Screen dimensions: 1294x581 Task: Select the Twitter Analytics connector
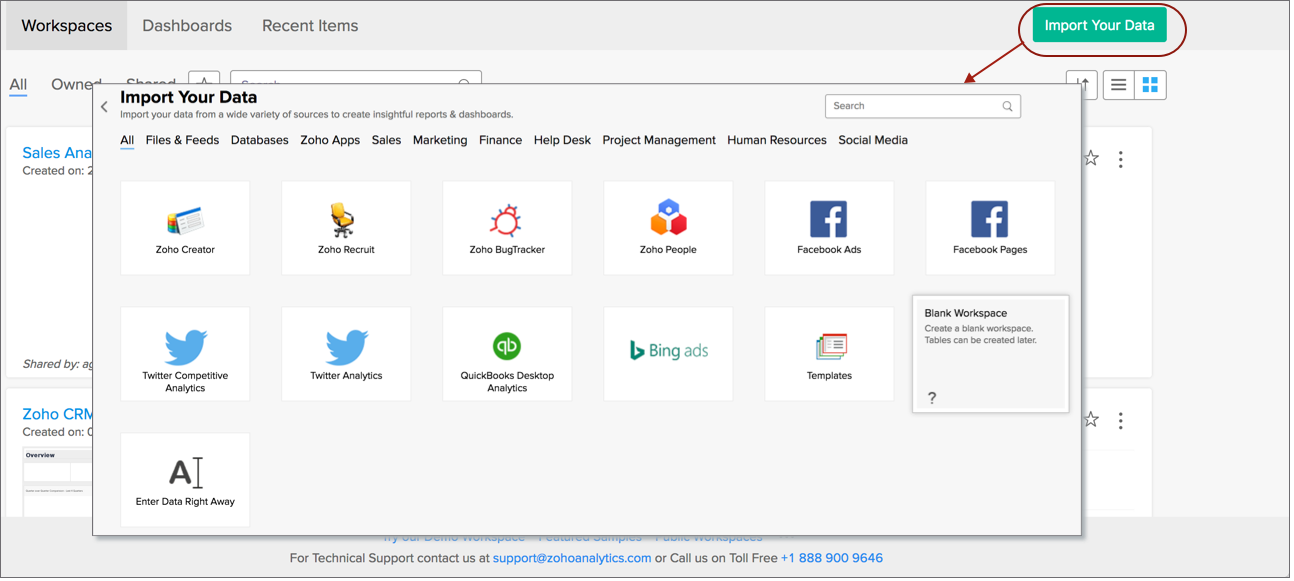tap(346, 354)
